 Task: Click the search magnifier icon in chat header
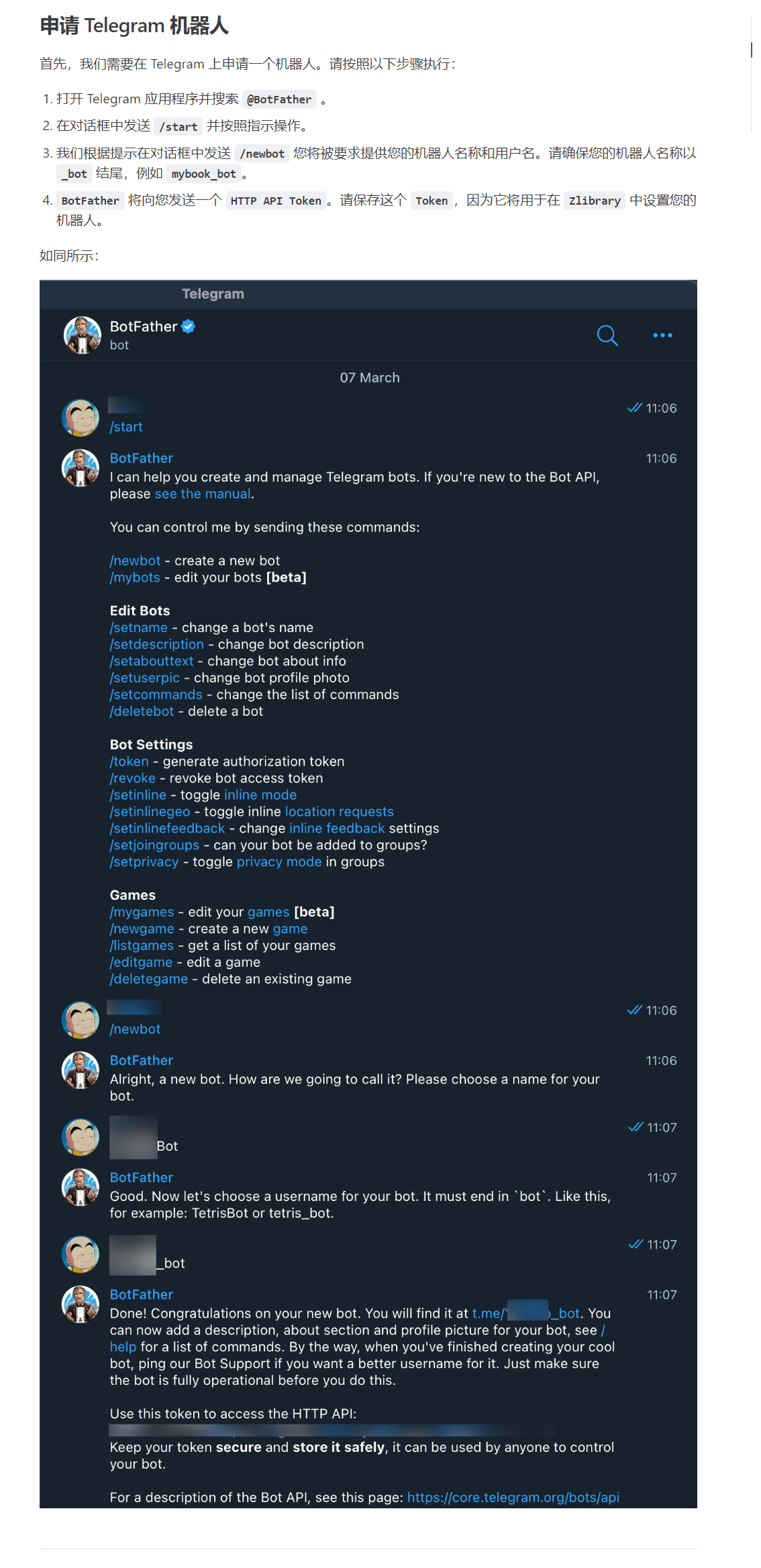tap(607, 335)
